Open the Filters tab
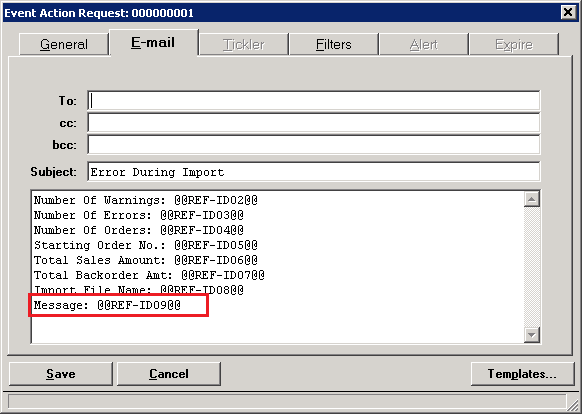The height and width of the screenshot is (414, 582). (x=334, y=45)
